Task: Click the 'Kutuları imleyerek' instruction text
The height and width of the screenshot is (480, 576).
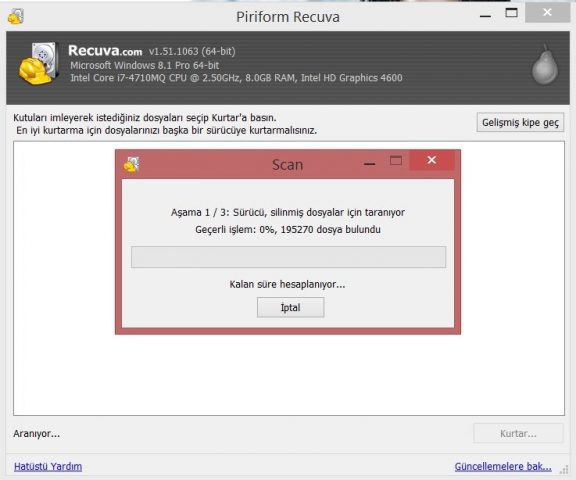Action: coord(144,118)
